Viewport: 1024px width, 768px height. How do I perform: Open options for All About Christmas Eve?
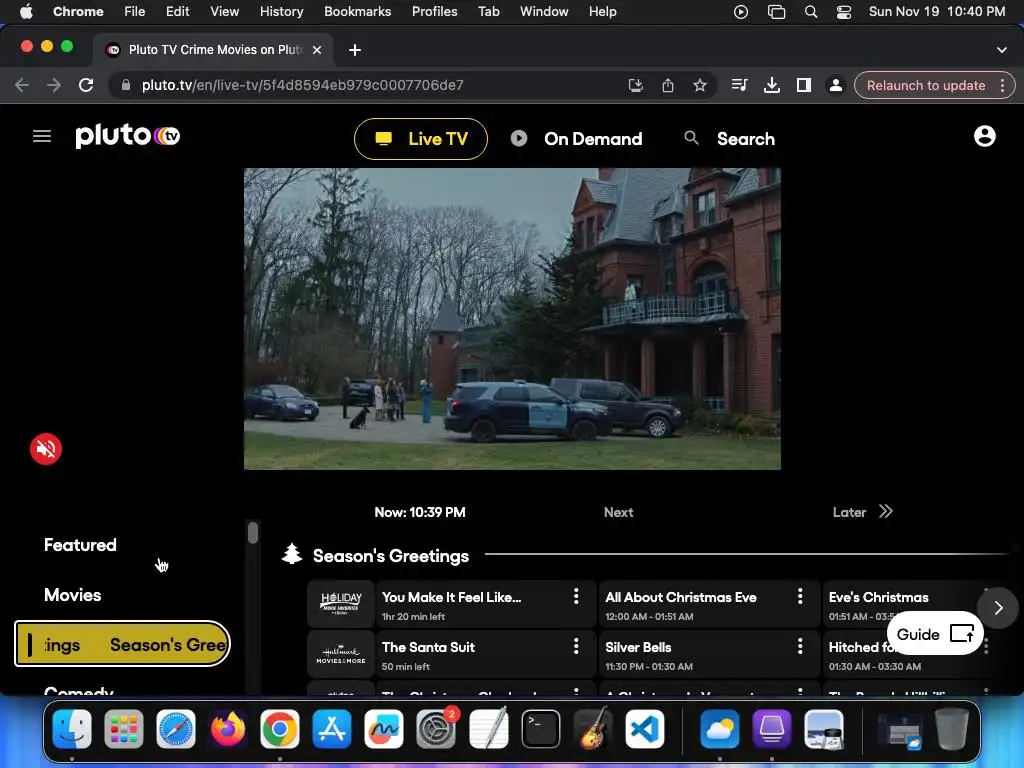800,596
